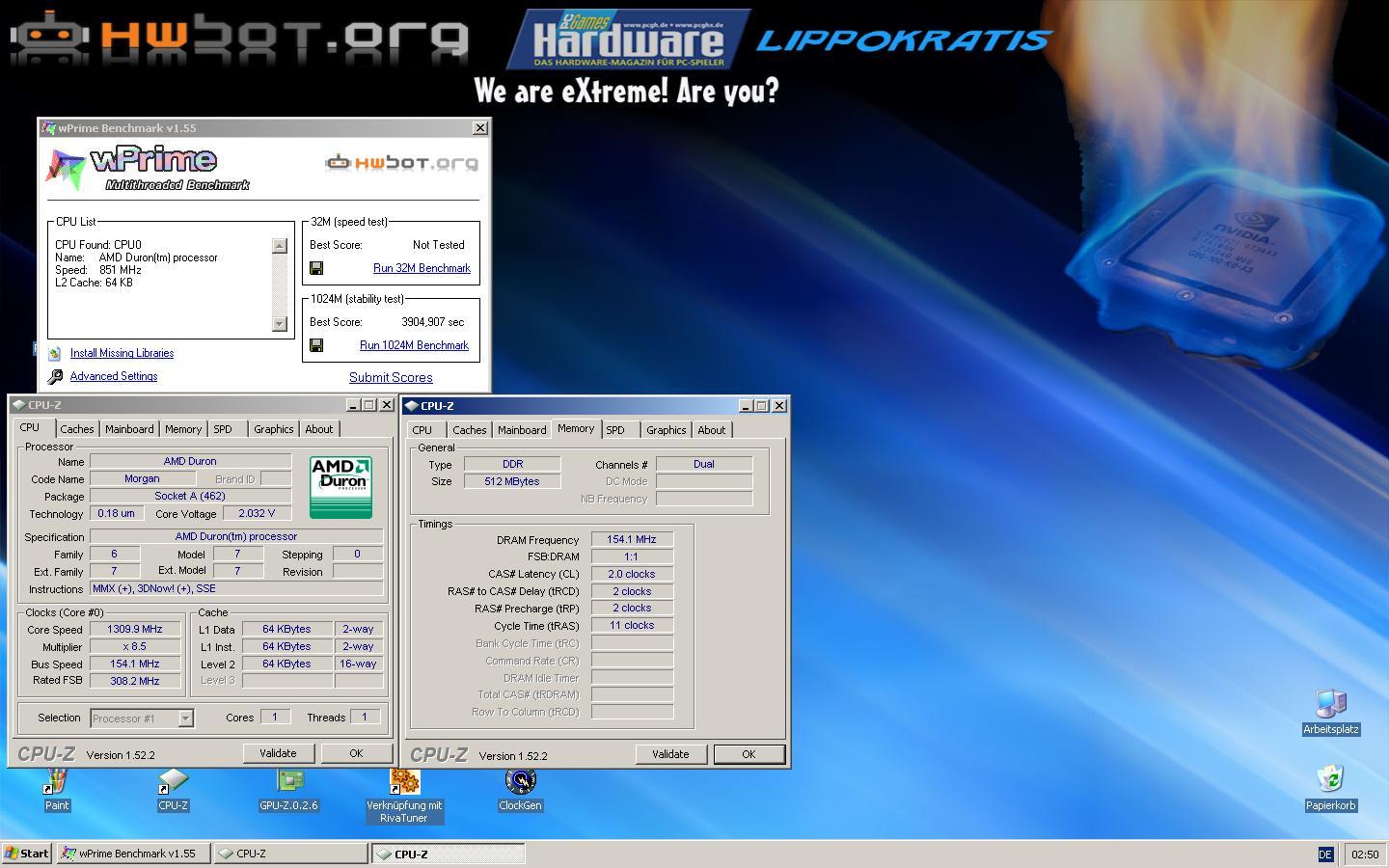The image size is (1389, 868).
Task: Click the Rated FSB 308.2 MHz field
Action: (x=135, y=681)
